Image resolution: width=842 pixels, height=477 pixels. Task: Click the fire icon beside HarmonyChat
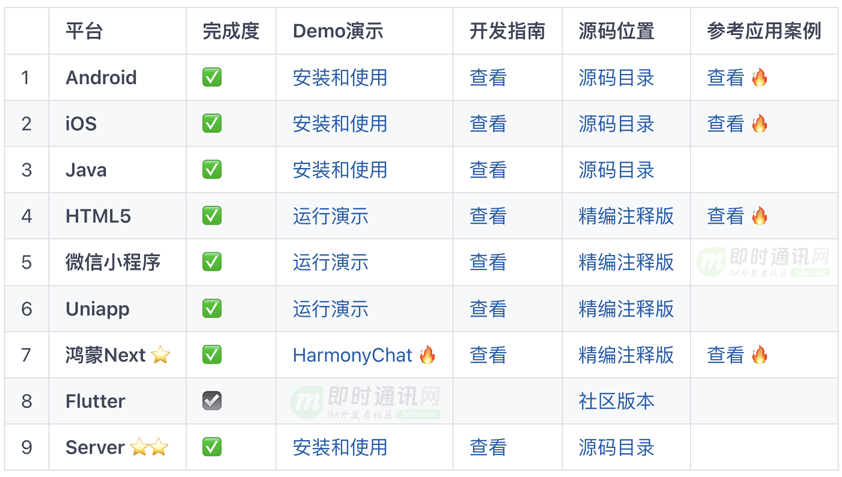tap(428, 355)
